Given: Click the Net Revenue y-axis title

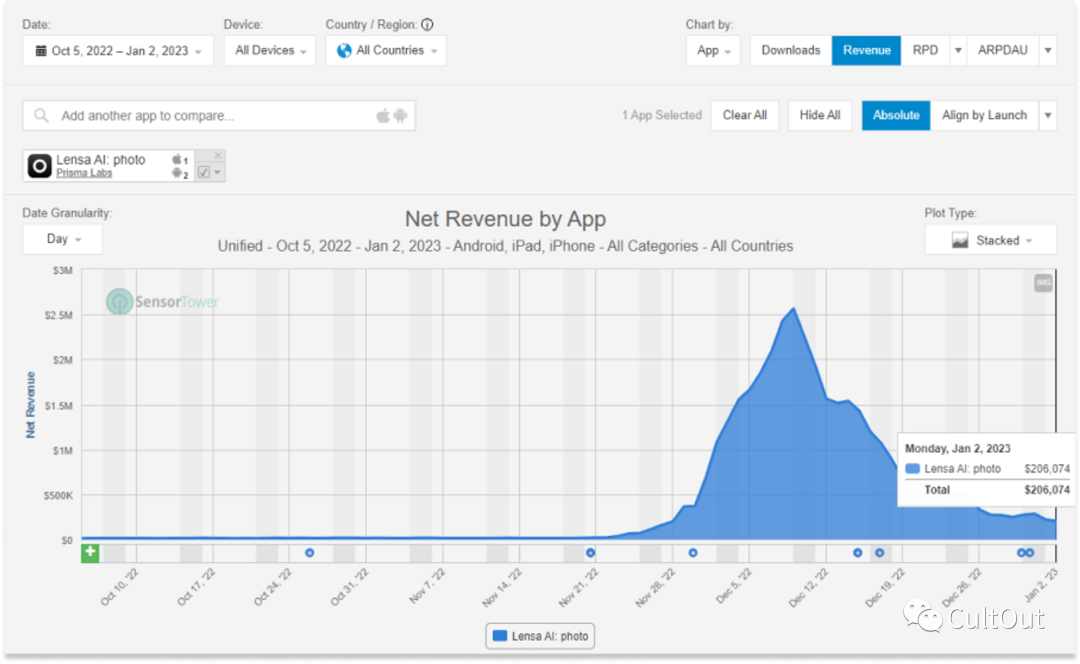Looking at the screenshot, I should tap(30, 405).
